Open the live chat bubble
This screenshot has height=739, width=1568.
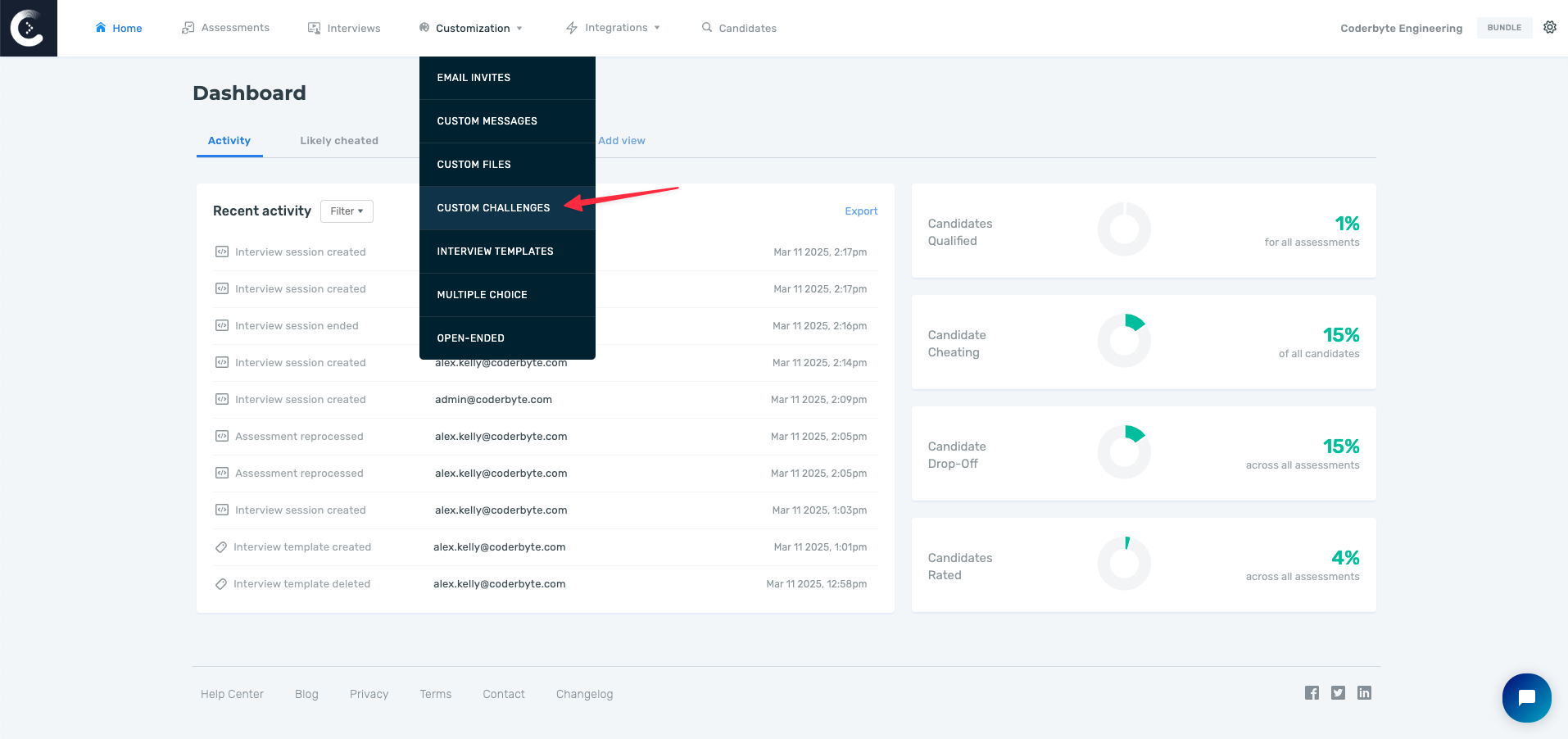pyautogui.click(x=1526, y=698)
